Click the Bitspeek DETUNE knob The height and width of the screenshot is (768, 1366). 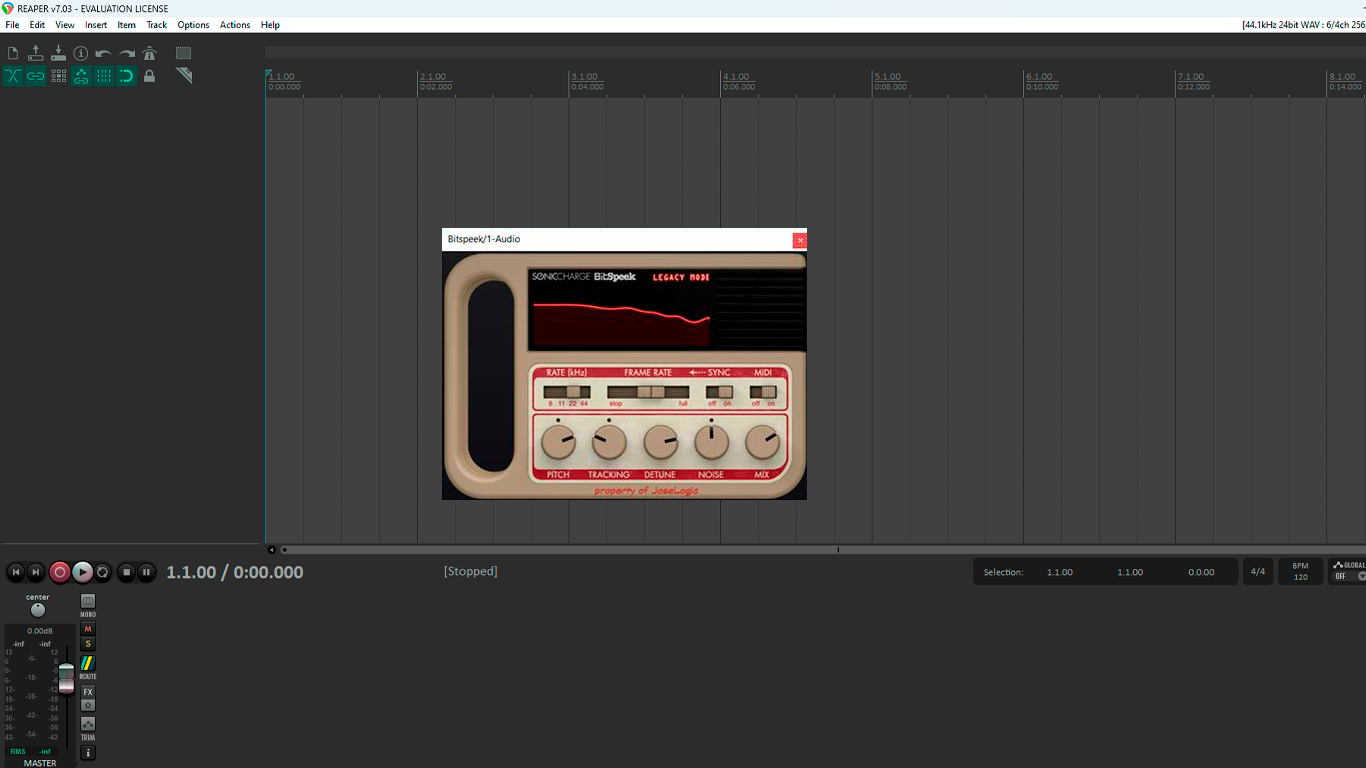[660, 442]
